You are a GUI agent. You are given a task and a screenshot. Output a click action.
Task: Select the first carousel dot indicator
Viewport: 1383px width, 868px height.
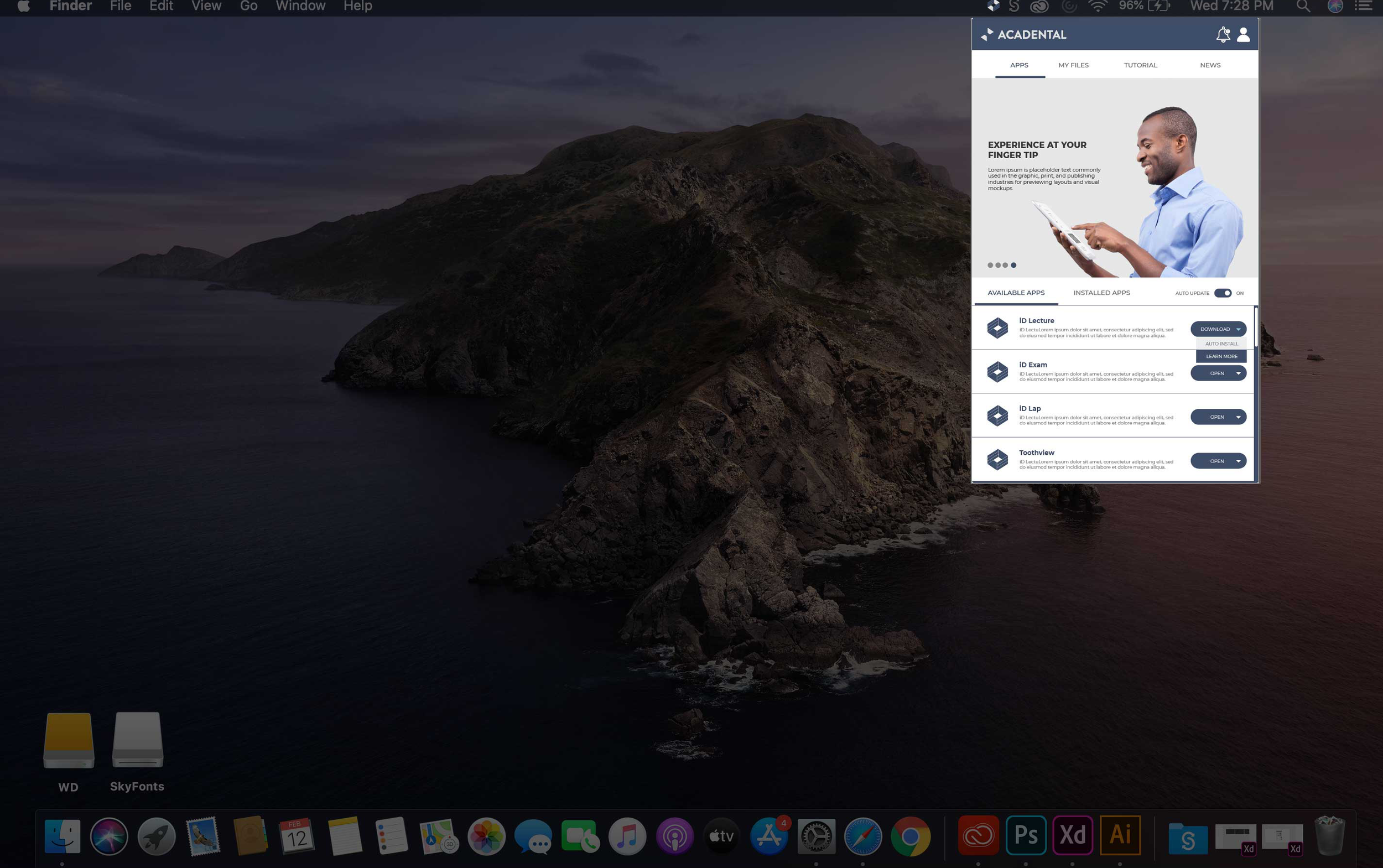[990, 265]
